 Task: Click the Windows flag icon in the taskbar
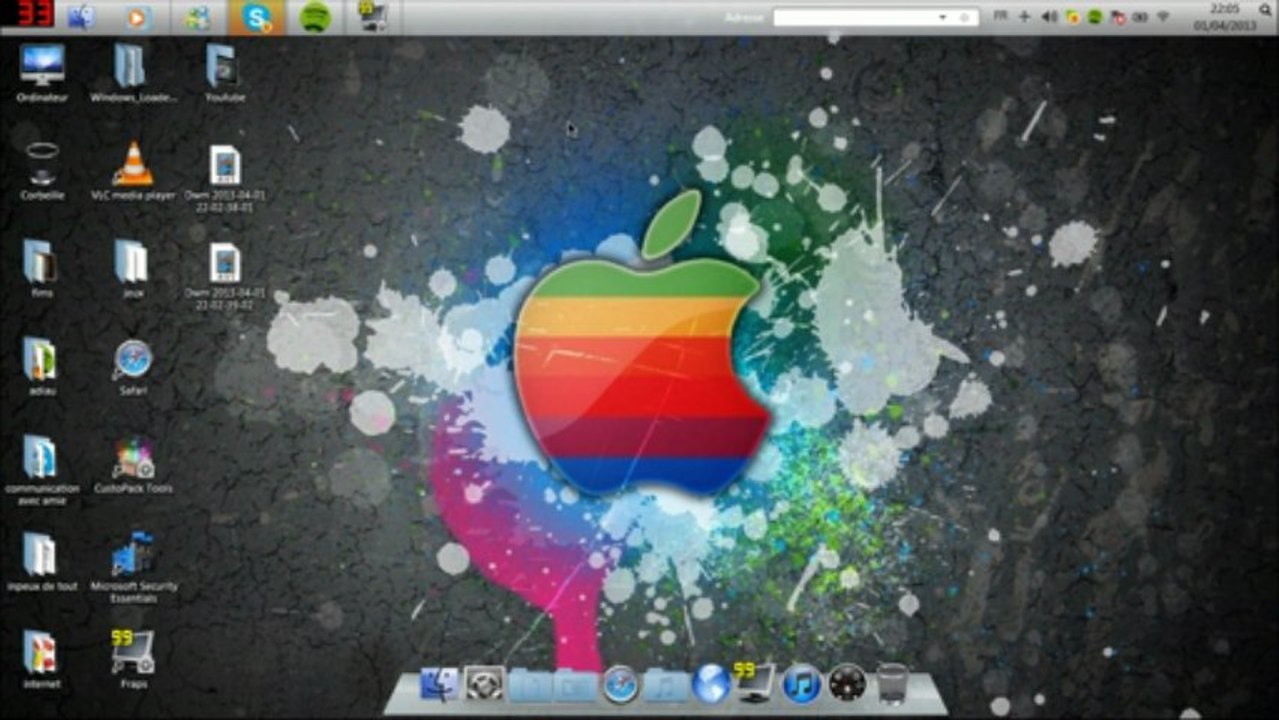(198, 17)
